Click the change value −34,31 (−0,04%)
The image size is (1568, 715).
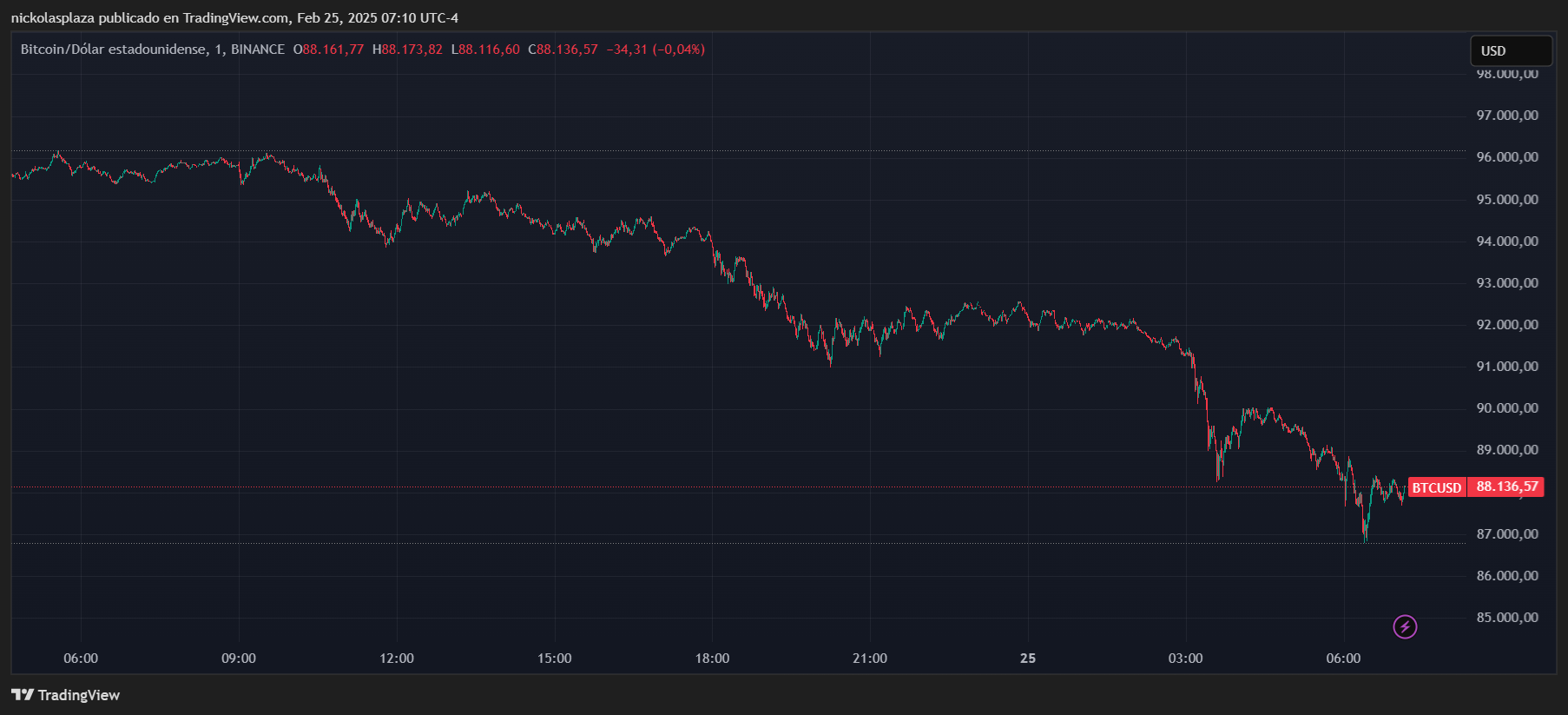point(656,50)
